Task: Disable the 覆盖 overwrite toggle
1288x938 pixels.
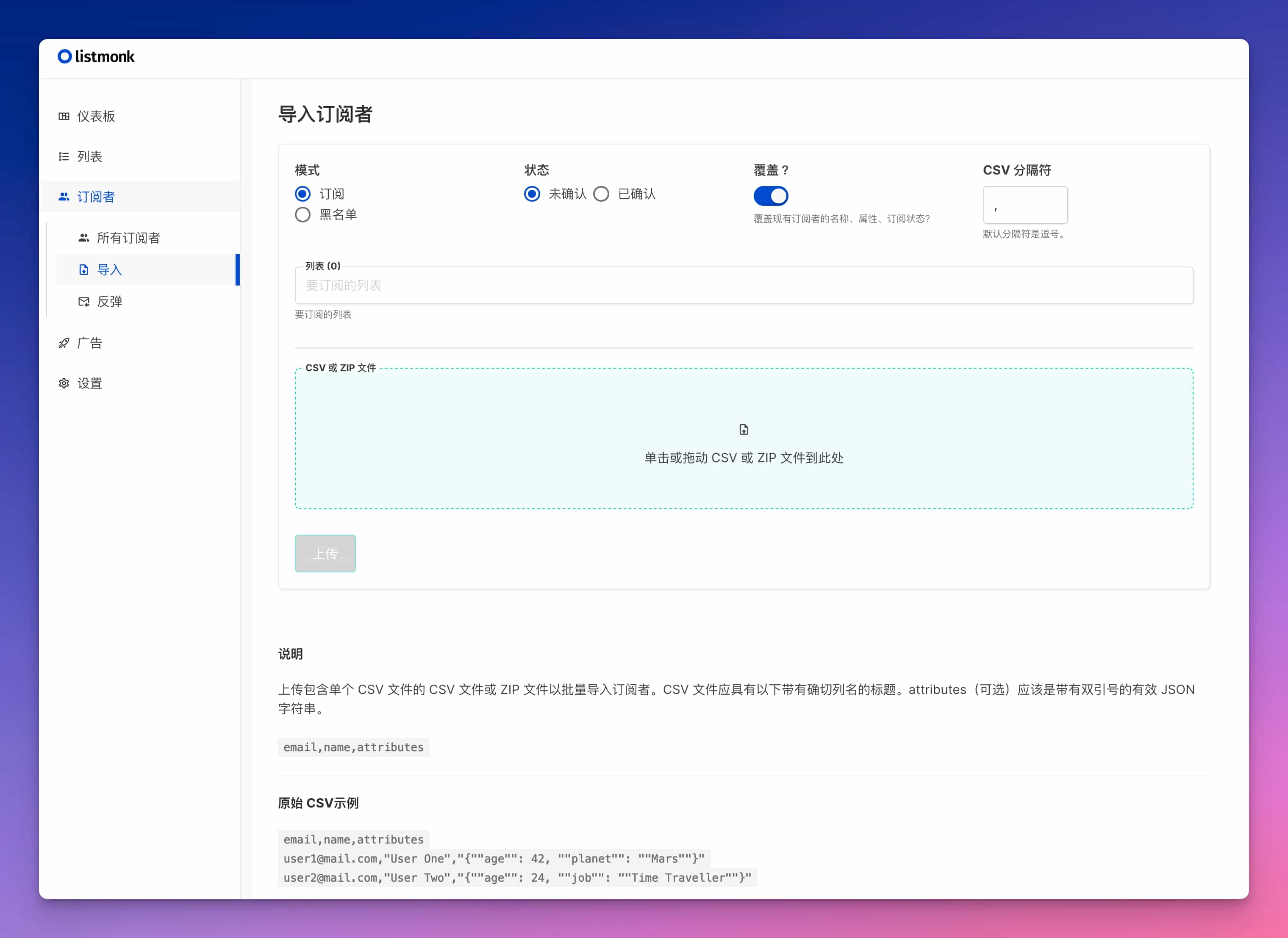Action: [770, 195]
